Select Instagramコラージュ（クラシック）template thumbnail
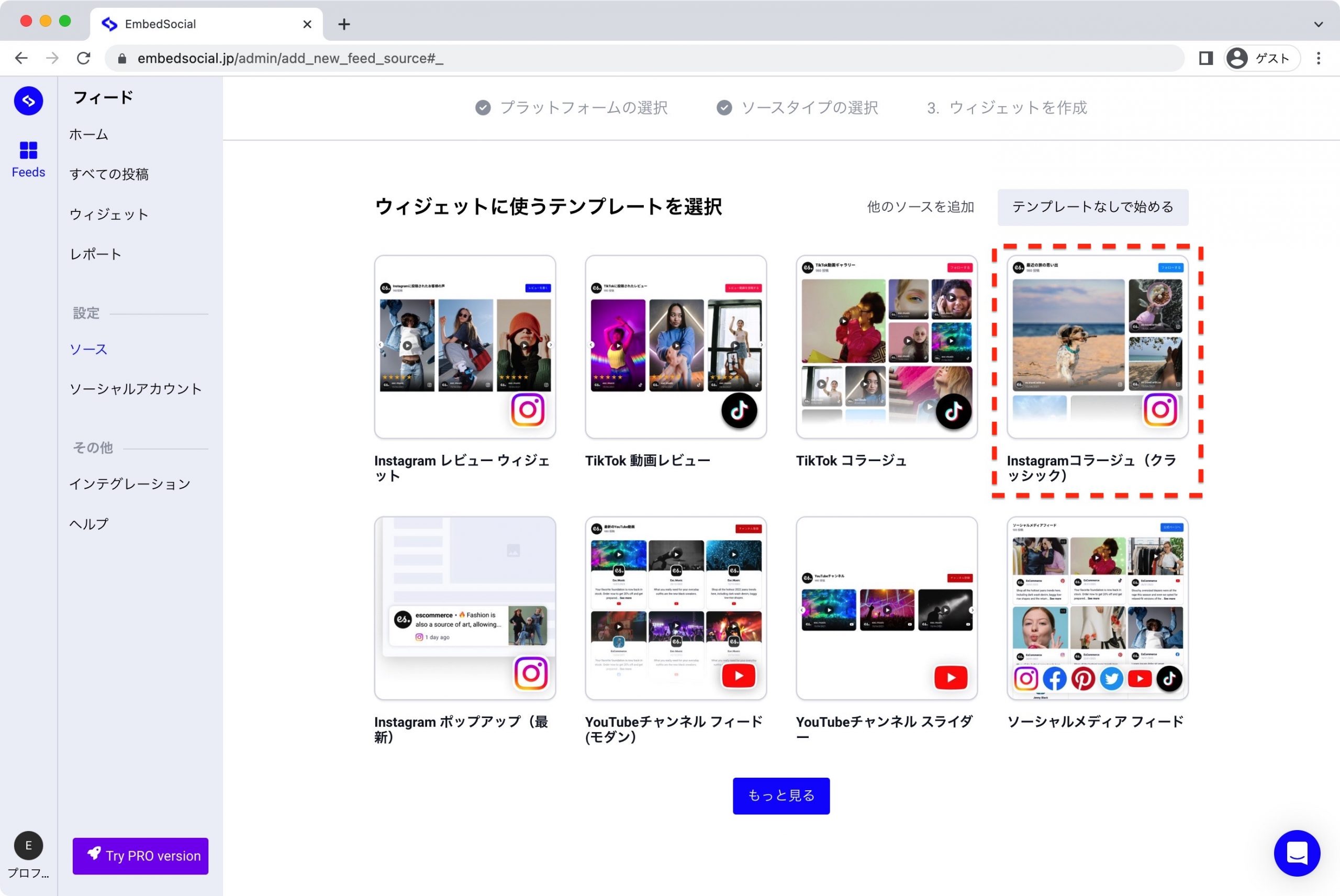1340x896 pixels. click(1097, 347)
